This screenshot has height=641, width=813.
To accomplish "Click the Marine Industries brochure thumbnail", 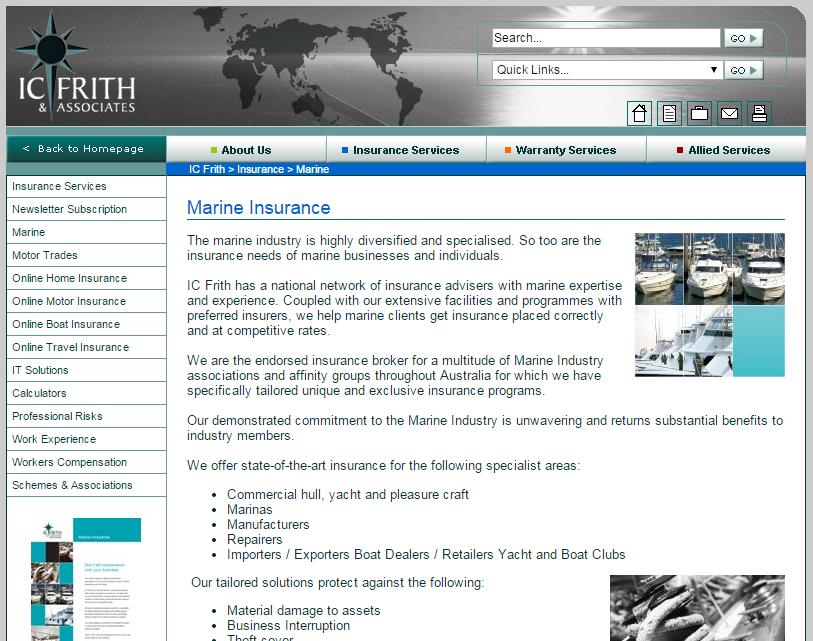I will [86, 579].
